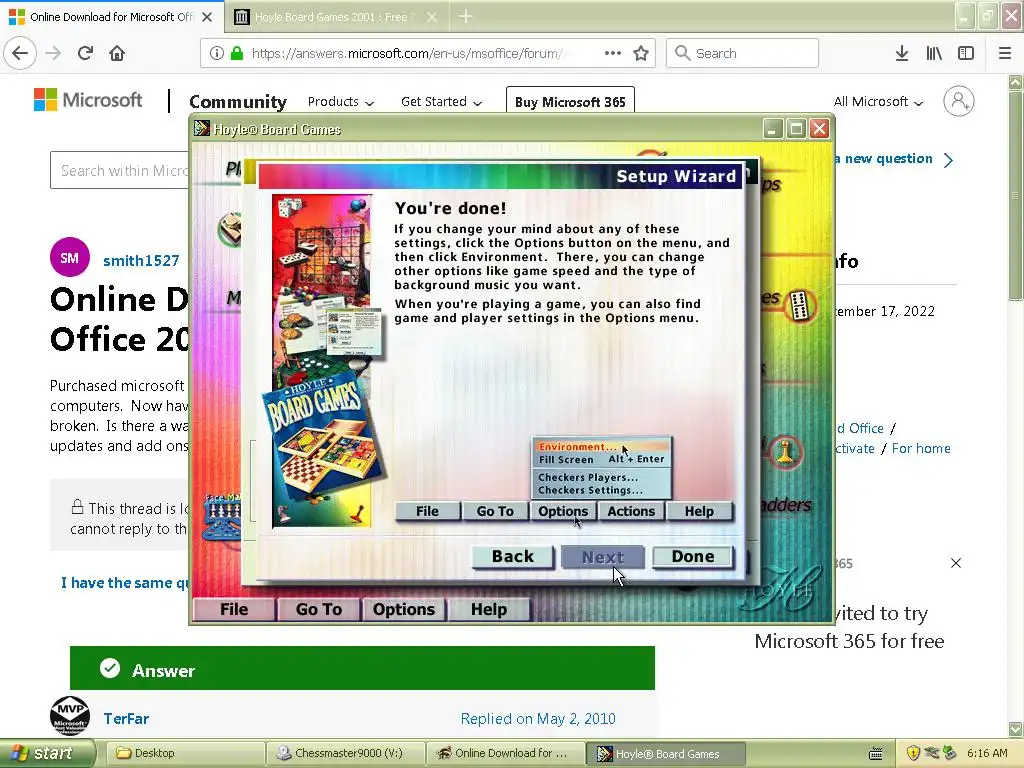Switch to Desktop taskbar item
Image resolution: width=1024 pixels, height=768 pixels.
click(185, 753)
